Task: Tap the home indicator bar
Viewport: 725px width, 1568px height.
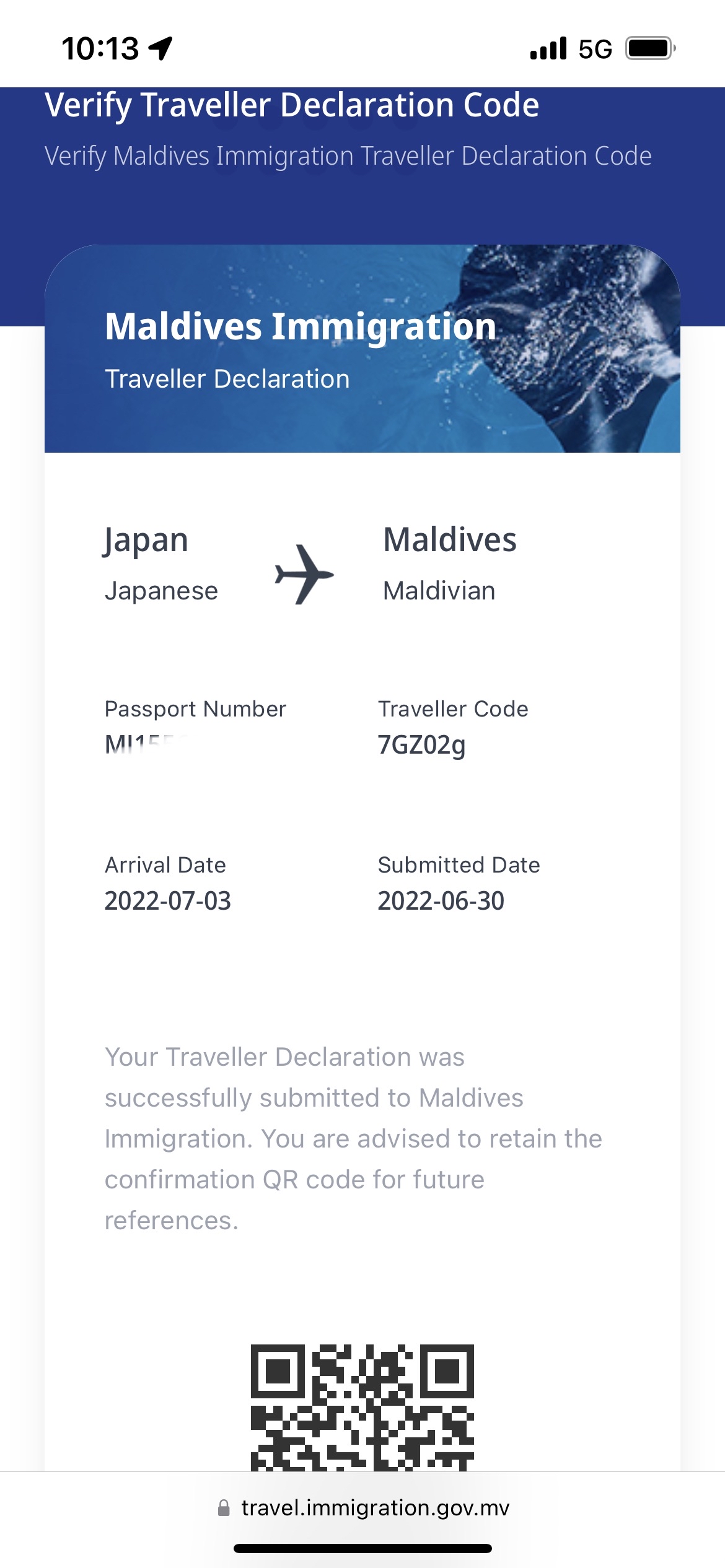Action: pos(362,1548)
